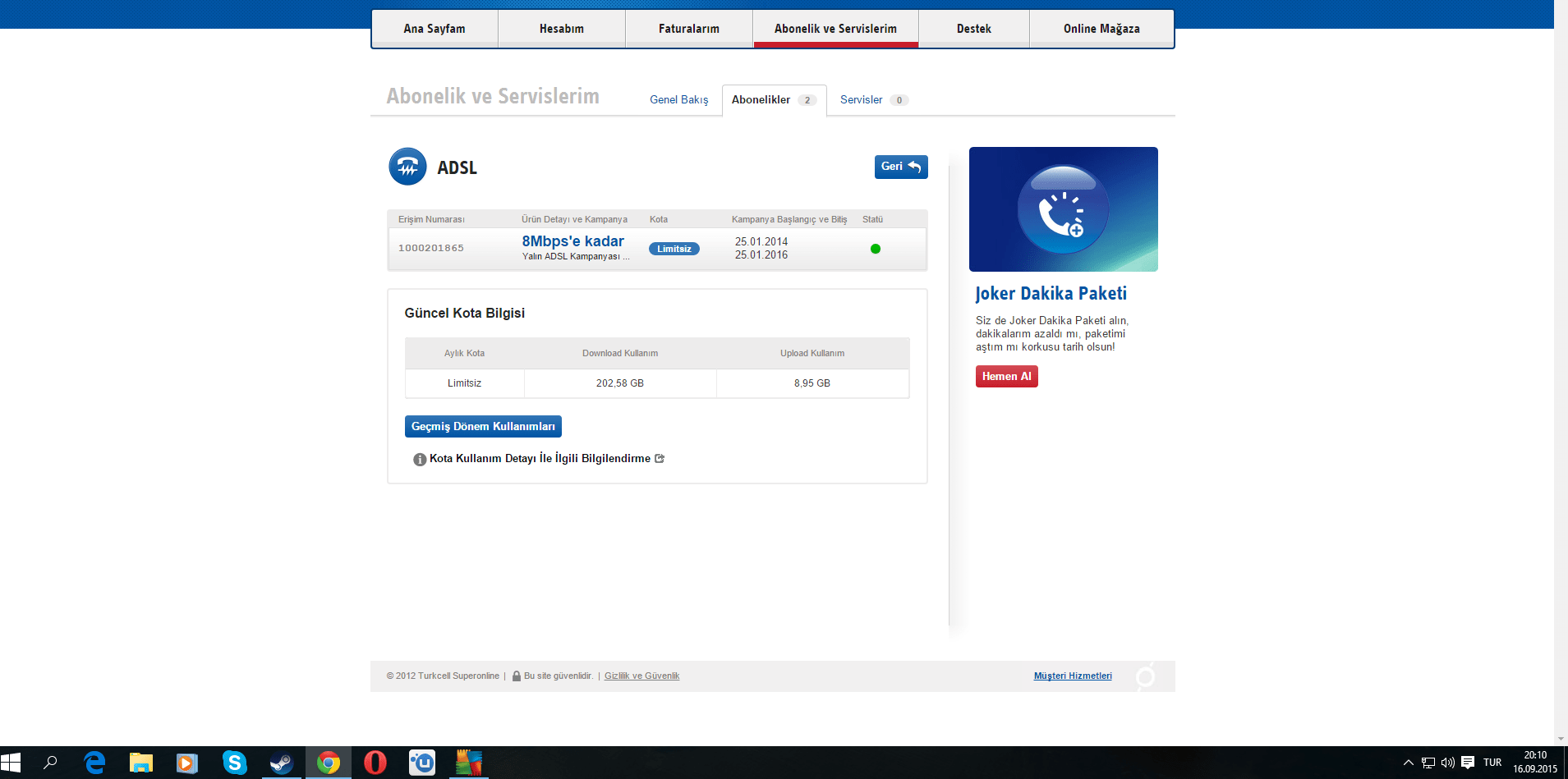The width and height of the screenshot is (1568, 779).
Task: Select Abonelik ve Servislerim menu
Action: point(835,29)
